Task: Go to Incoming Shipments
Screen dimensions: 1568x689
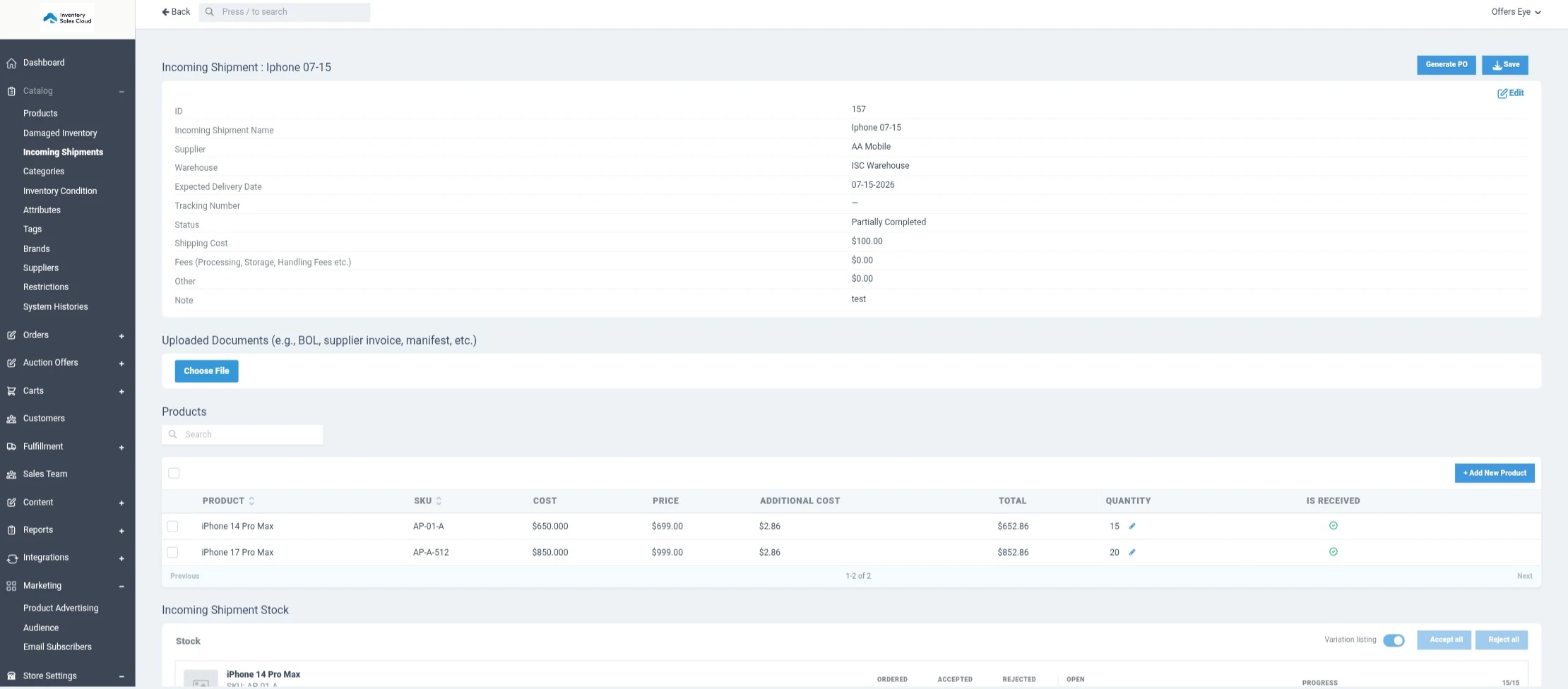Action: [x=63, y=152]
